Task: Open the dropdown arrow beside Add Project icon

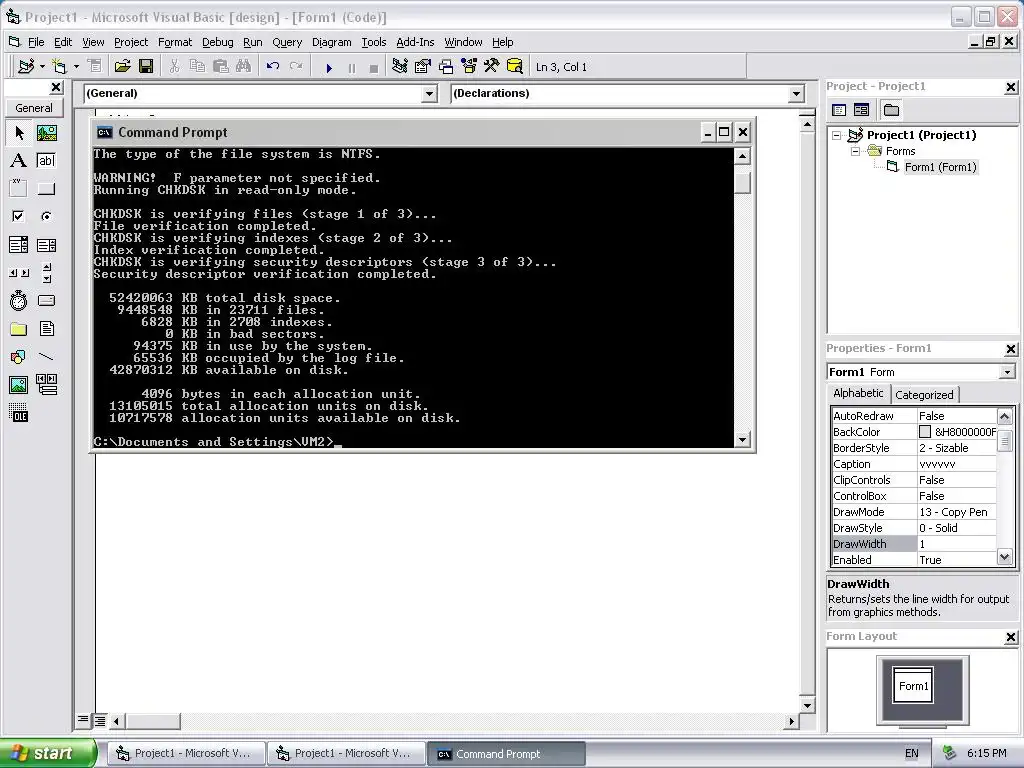Action: point(42,67)
